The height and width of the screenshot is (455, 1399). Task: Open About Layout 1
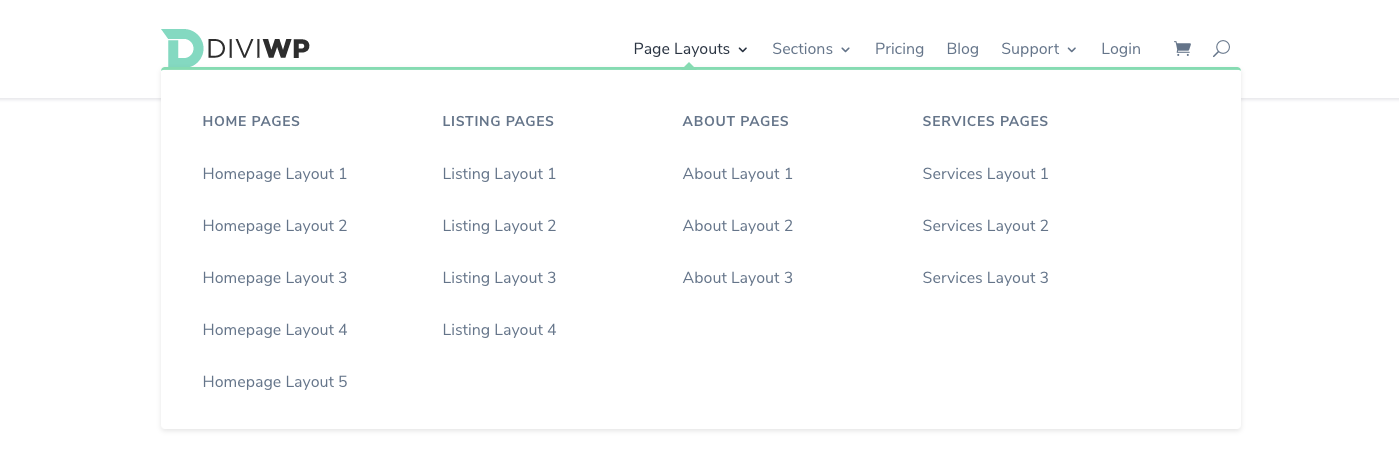[738, 174]
